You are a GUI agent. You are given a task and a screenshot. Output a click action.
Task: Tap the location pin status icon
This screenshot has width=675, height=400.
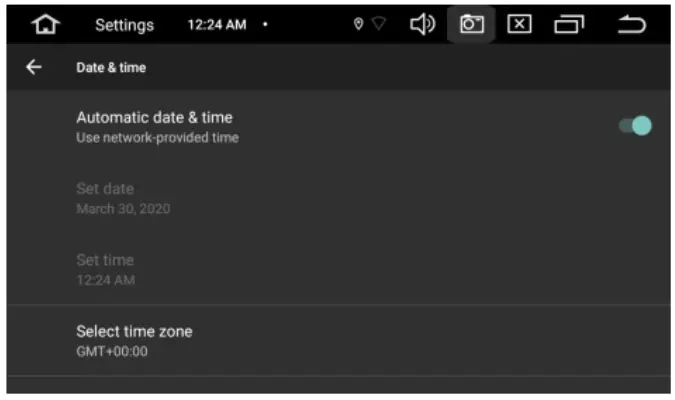[x=358, y=25]
